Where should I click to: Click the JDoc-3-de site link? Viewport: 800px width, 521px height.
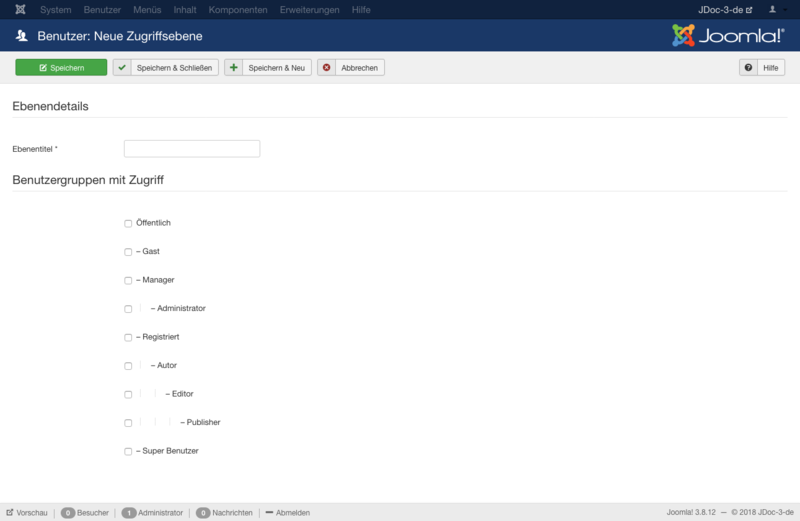(725, 9)
